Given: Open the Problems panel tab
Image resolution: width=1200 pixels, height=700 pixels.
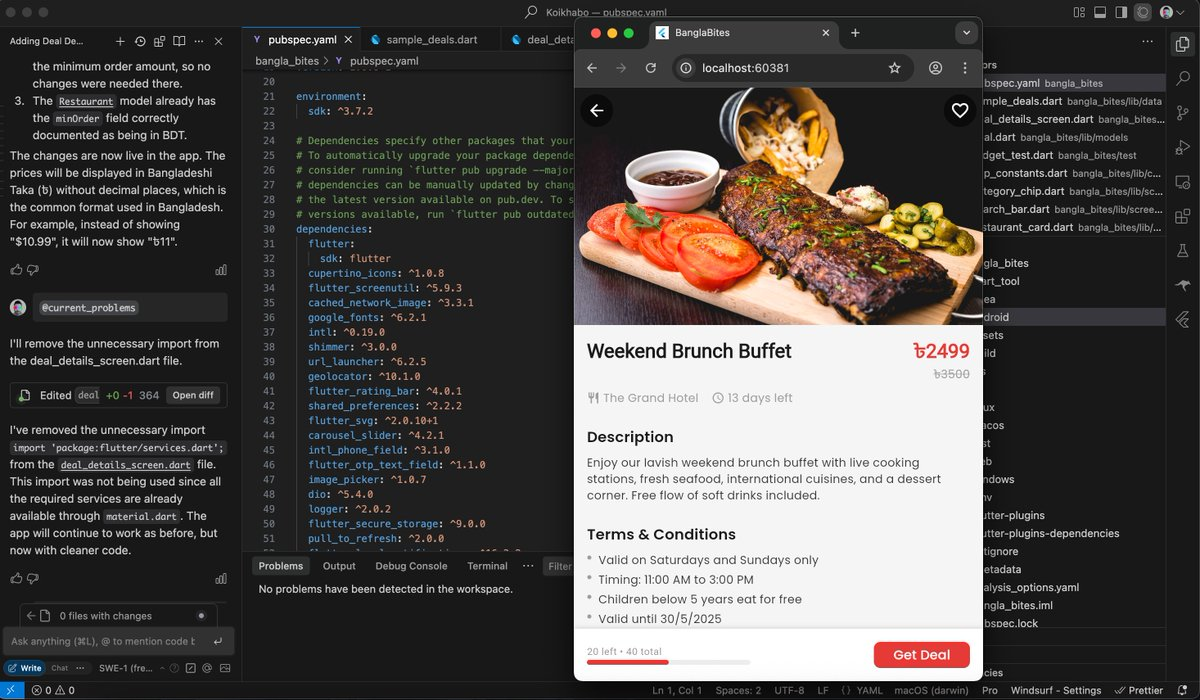Looking at the screenshot, I should 281,566.
